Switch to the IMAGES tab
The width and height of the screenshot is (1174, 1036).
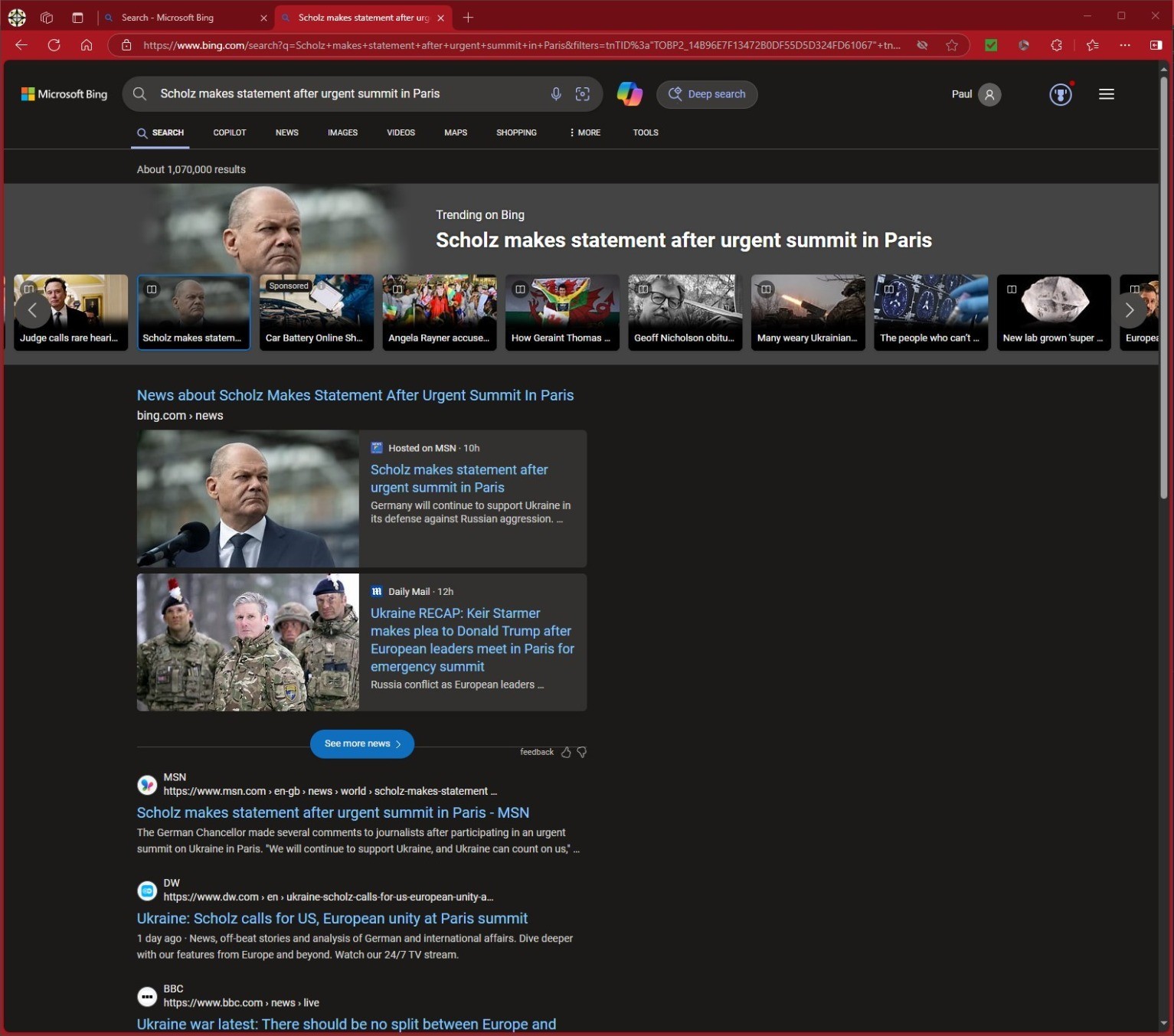[342, 132]
